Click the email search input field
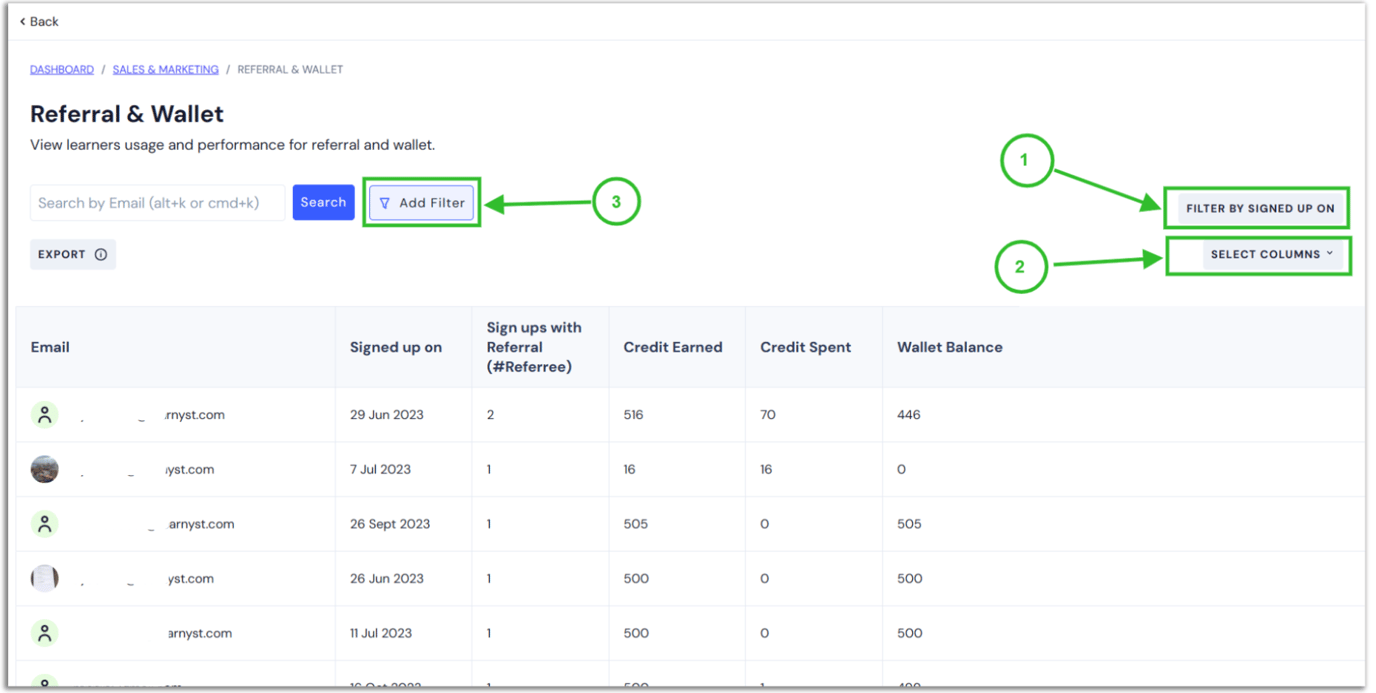The width and height of the screenshot is (1376, 693). [x=155, y=202]
